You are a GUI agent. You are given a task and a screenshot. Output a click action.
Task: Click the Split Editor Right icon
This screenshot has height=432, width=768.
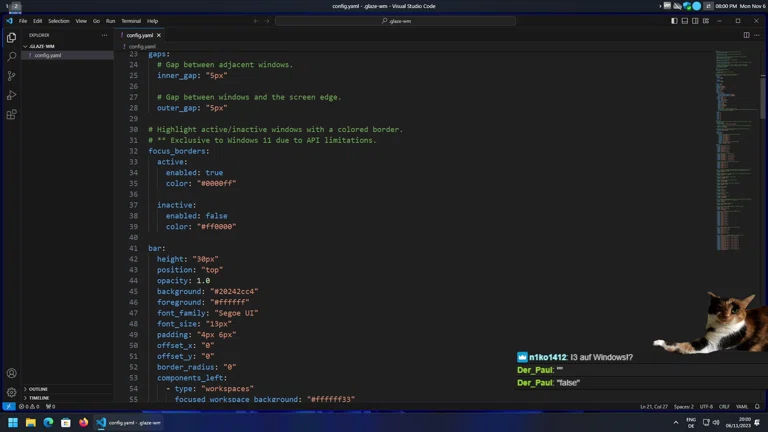tap(746, 35)
